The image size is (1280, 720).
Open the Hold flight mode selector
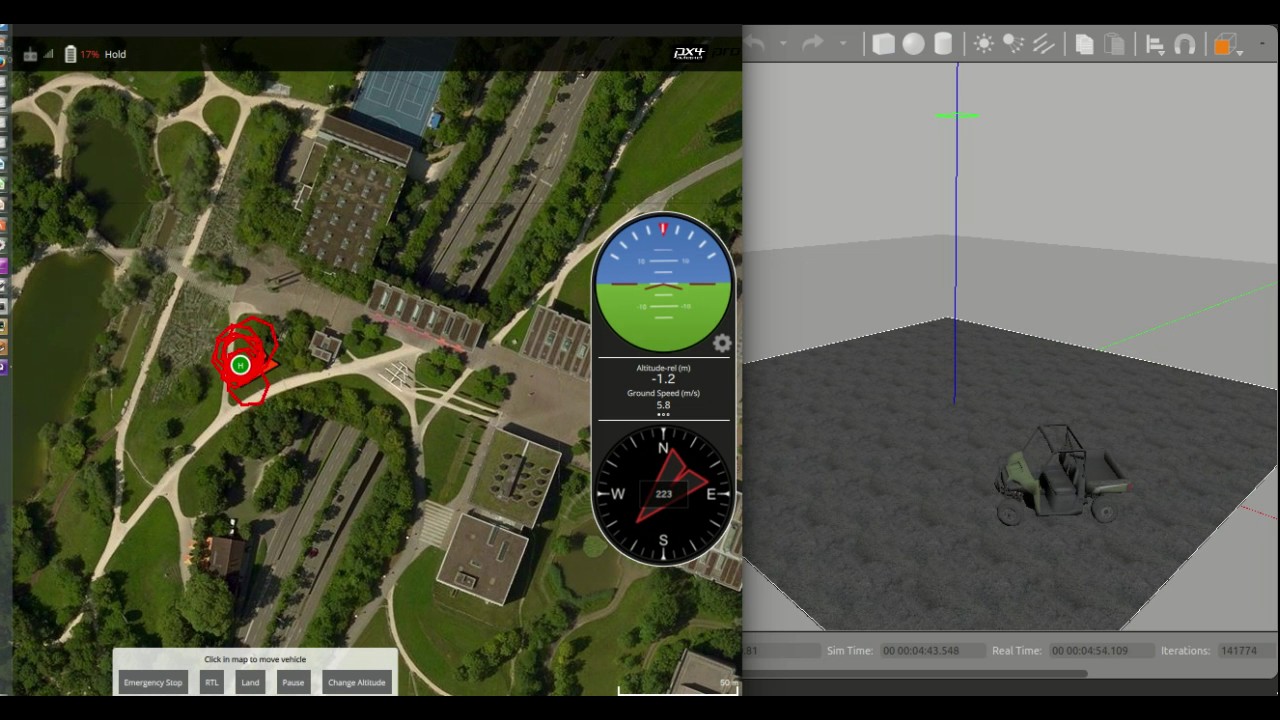(x=115, y=54)
